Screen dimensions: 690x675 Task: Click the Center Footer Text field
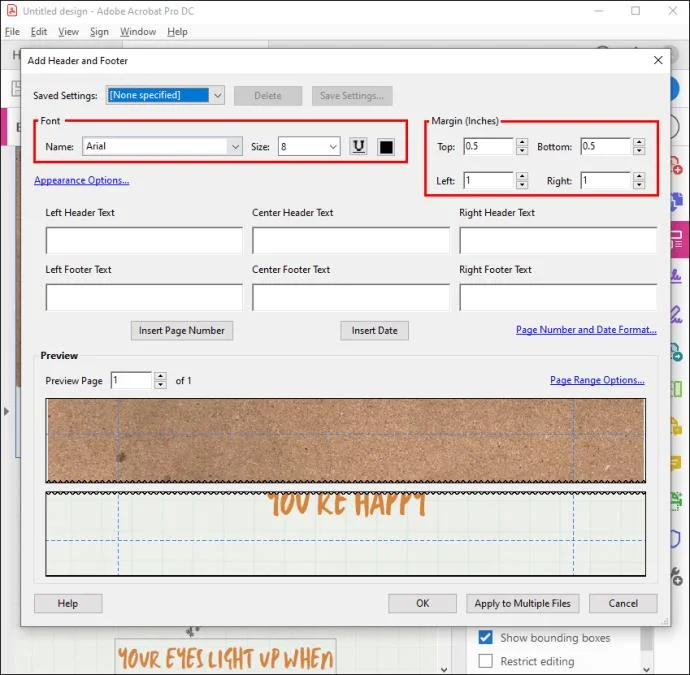click(351, 297)
